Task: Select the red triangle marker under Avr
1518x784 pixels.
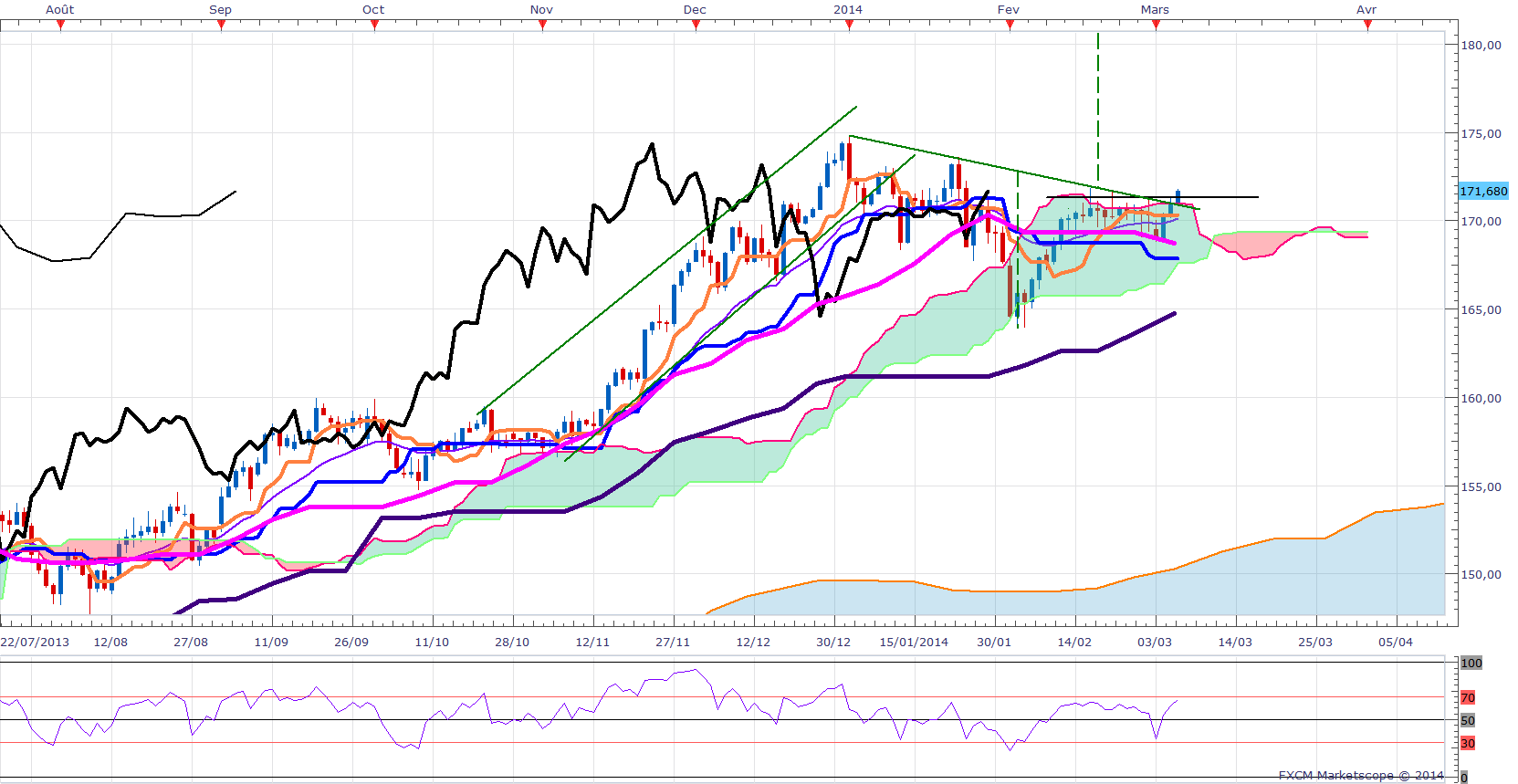Action: [x=1368, y=26]
